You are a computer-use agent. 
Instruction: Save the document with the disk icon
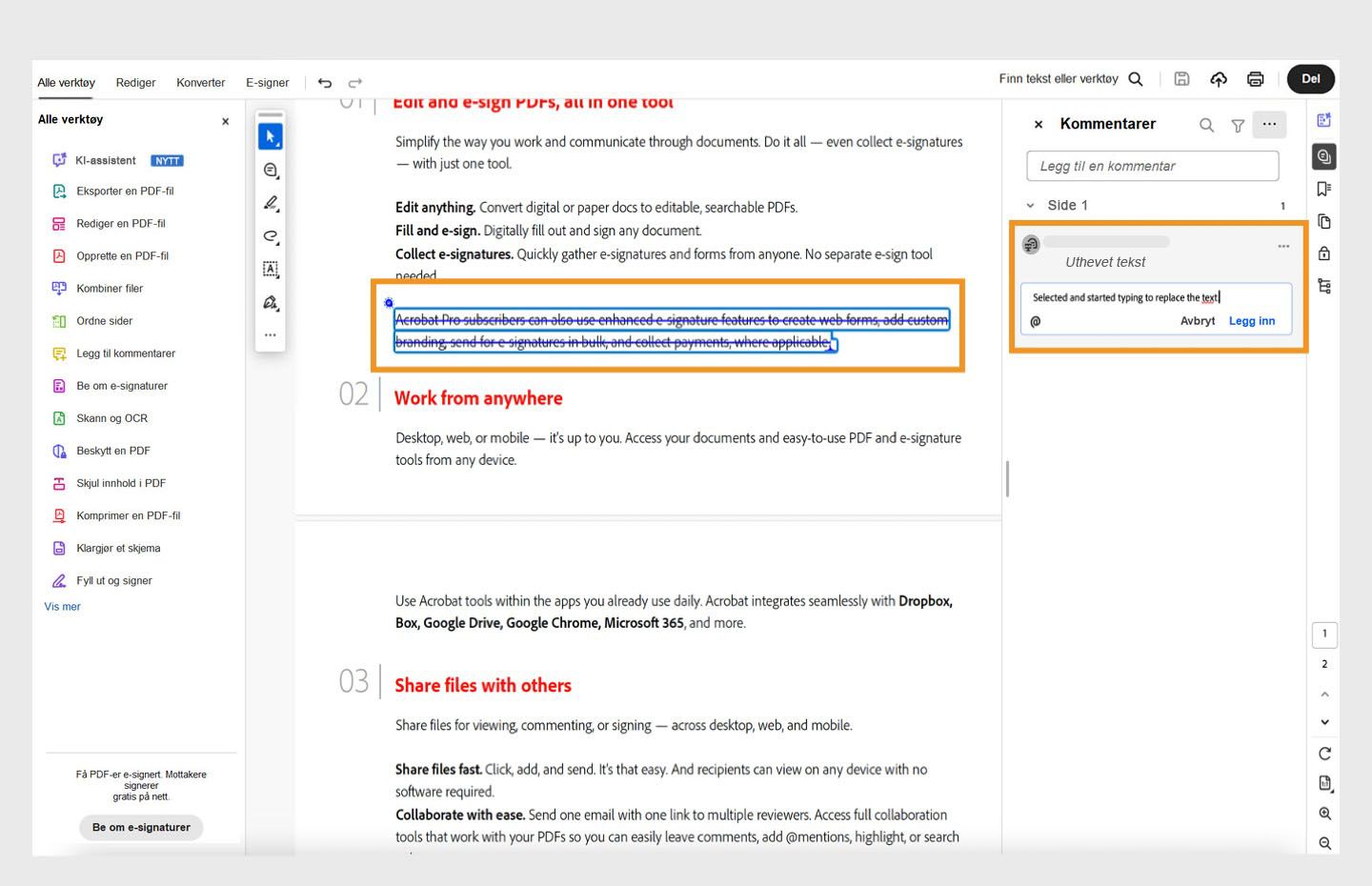1181,79
